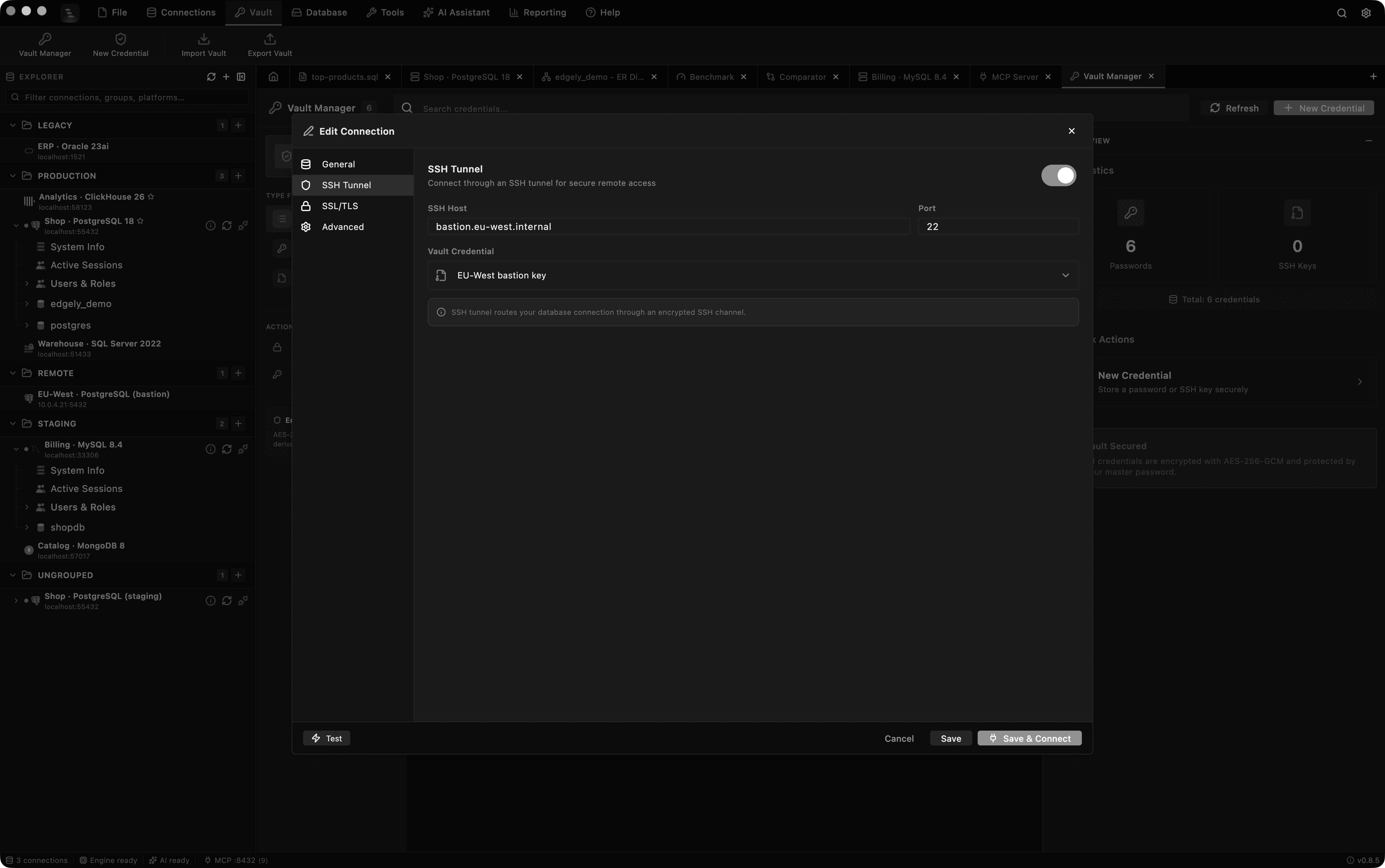
Task: Switch to the MCP Server tab
Action: 1014,76
